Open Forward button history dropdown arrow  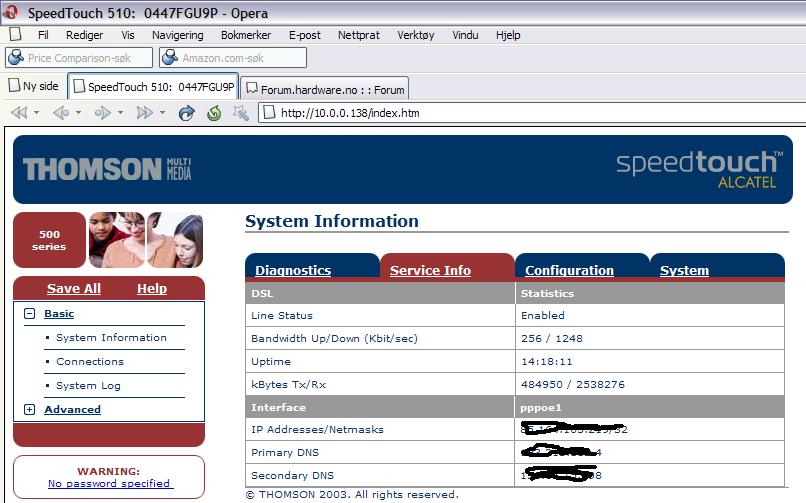click(x=120, y=113)
